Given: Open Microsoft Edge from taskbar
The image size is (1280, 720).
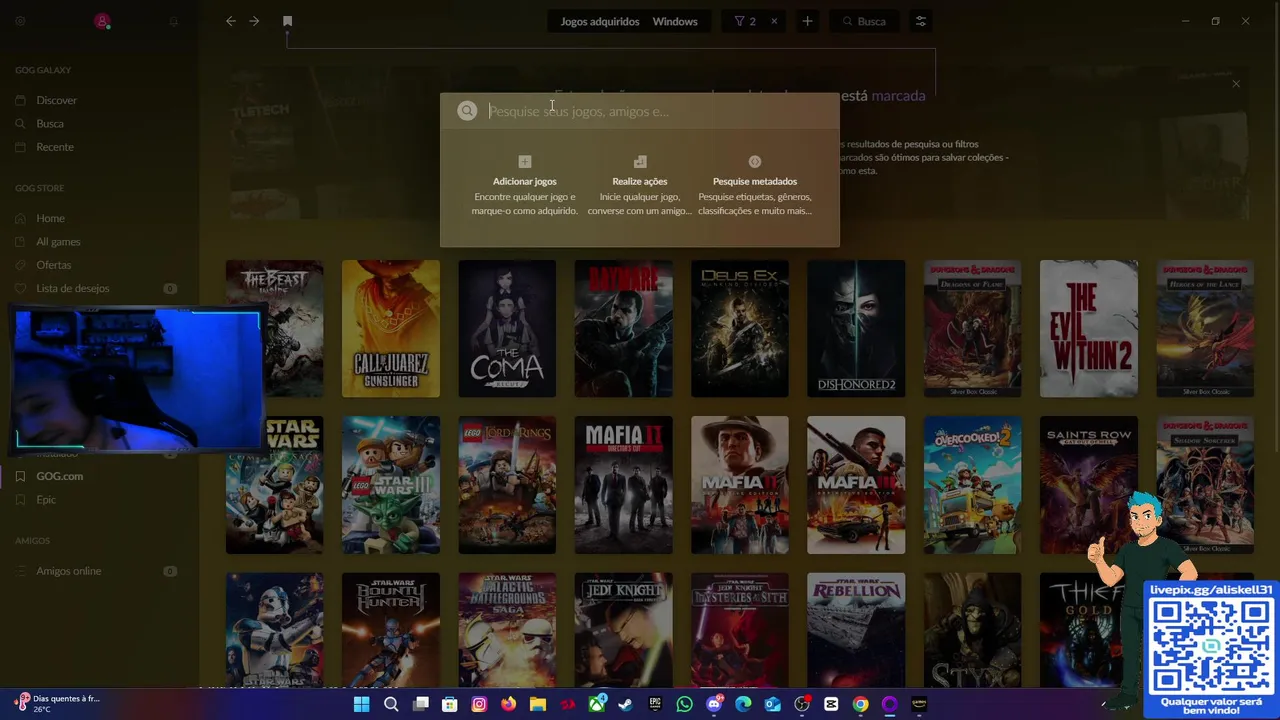Looking at the screenshot, I should pos(743,704).
